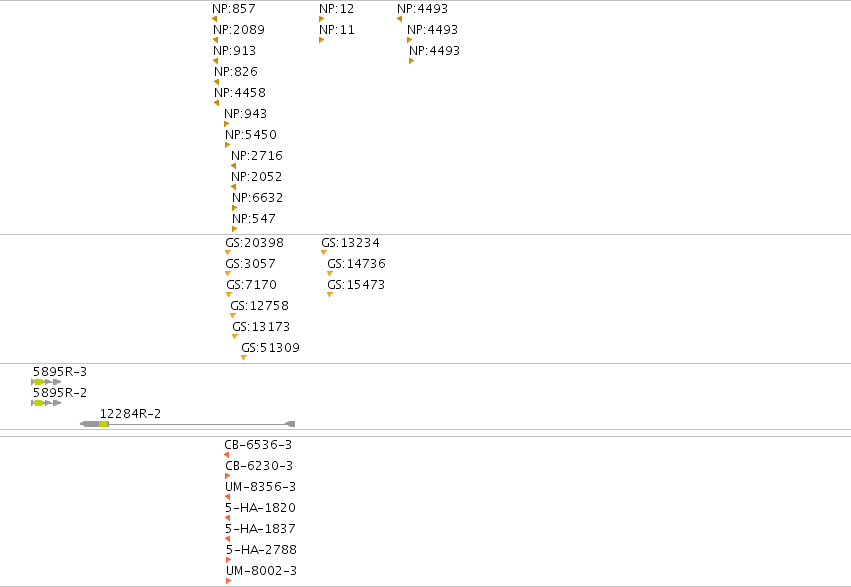This screenshot has height=587, width=851.
Task: Click the NP:943 text label
Action: tap(246, 114)
